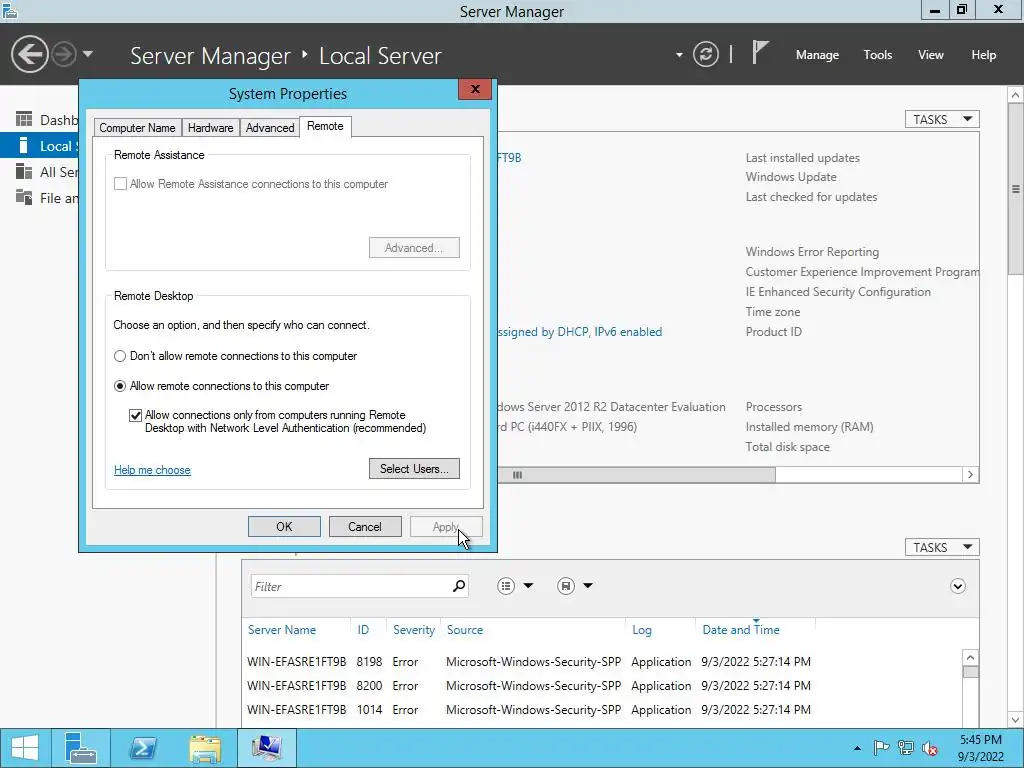Viewport: 1024px width, 768px height.
Task: Click the save query icon
Action: point(566,586)
